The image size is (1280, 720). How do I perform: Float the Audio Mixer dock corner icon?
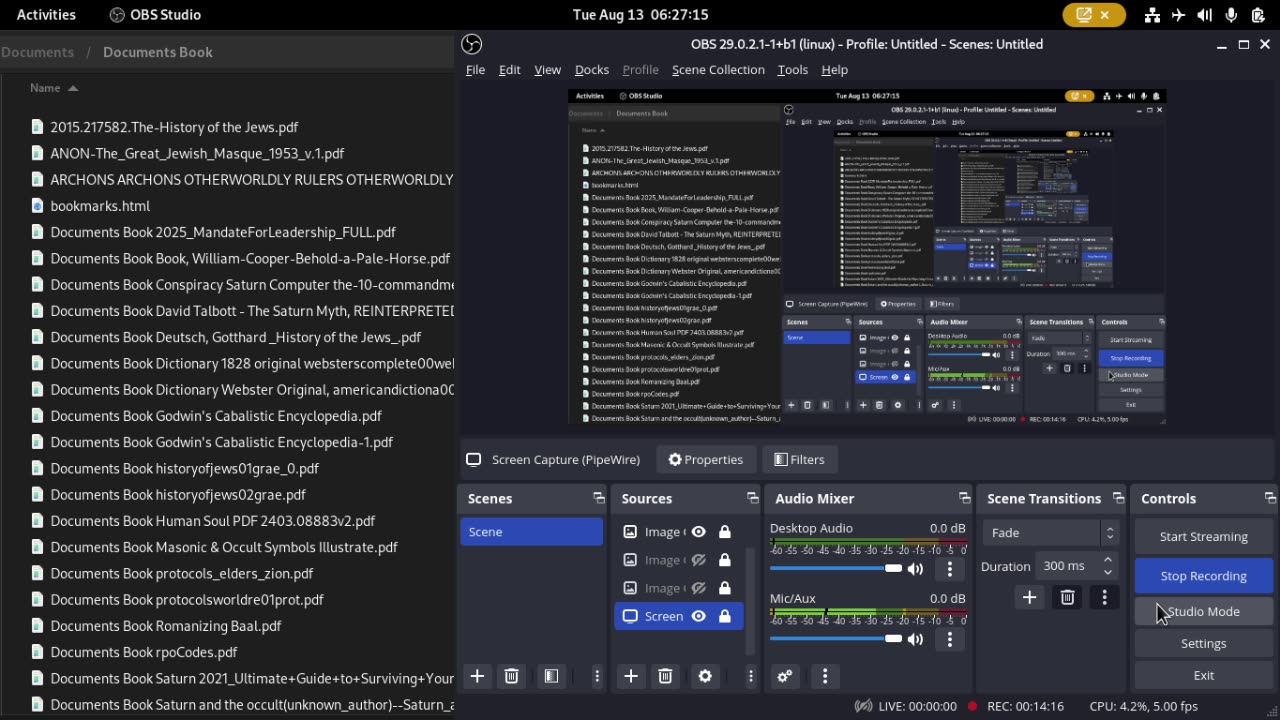964,498
